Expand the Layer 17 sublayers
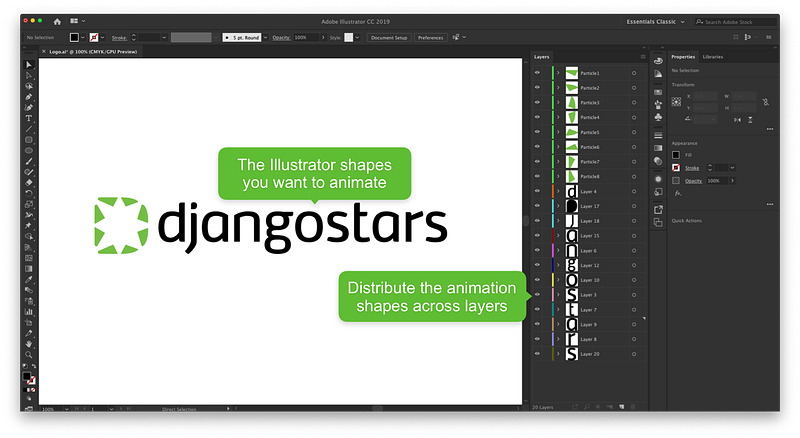This screenshot has height=438, width=800. coord(557,206)
